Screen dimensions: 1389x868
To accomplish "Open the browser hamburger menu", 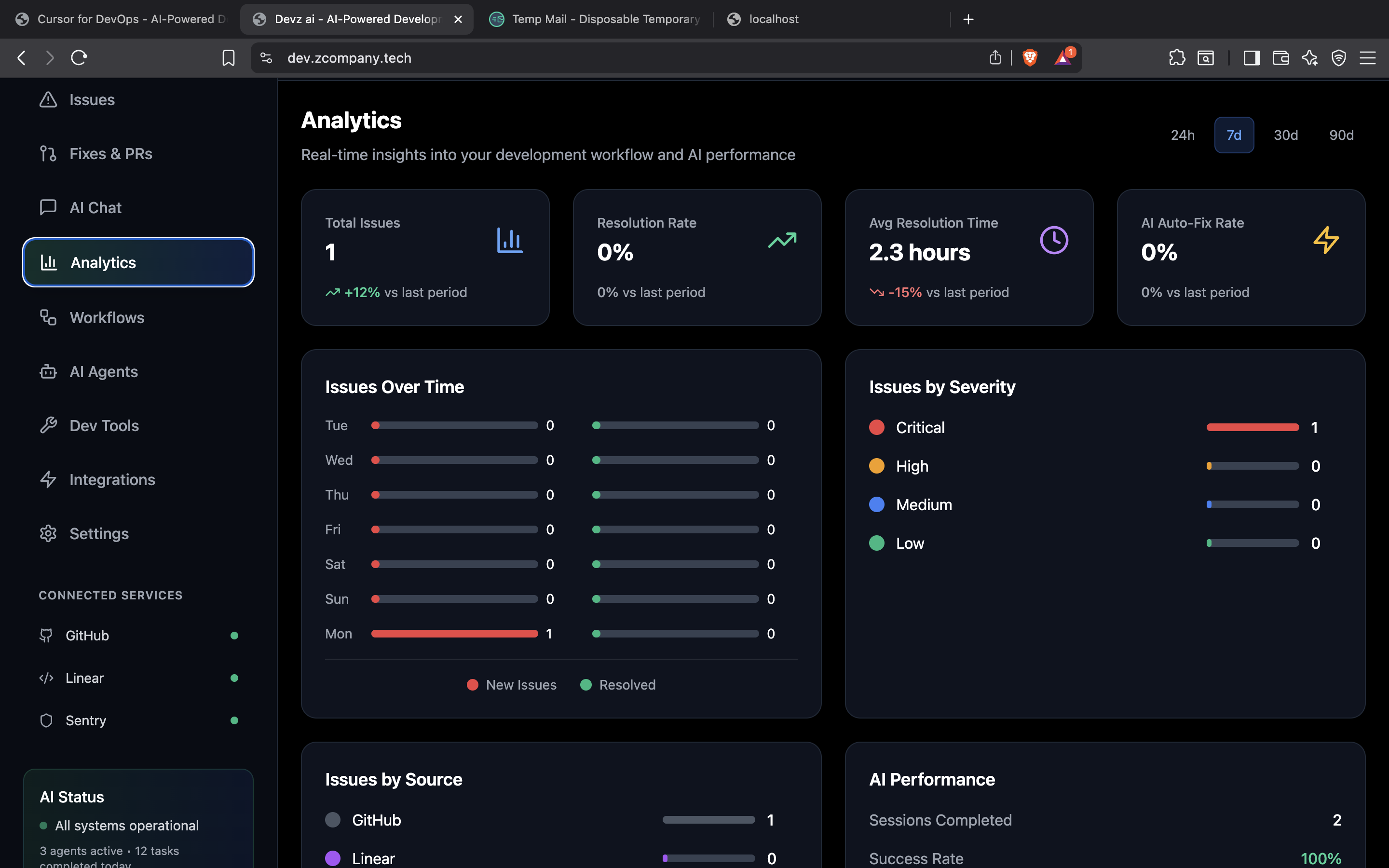I will [x=1368, y=58].
